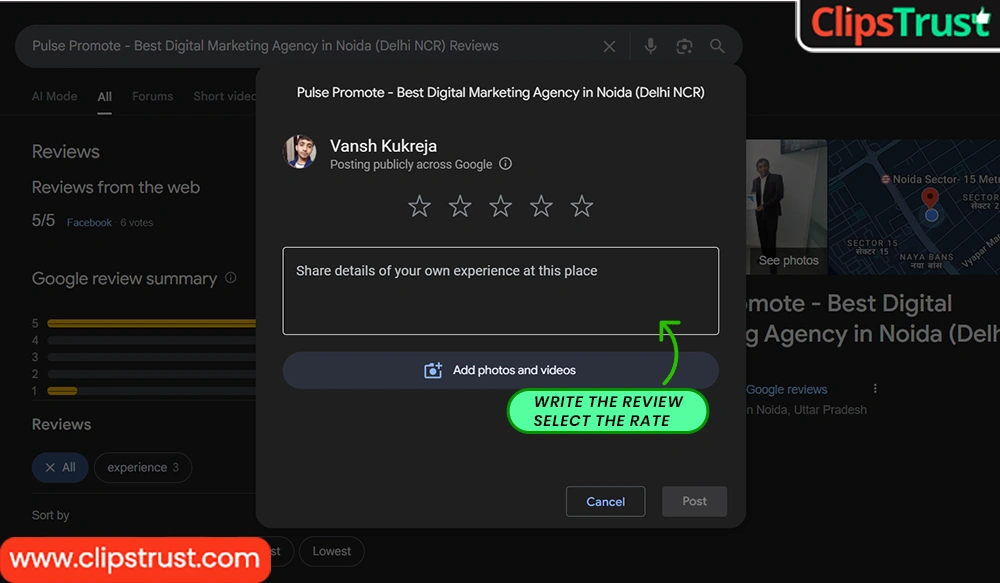The width and height of the screenshot is (1000, 583).
Task: Choose the Lowest sort option
Action: point(331,551)
